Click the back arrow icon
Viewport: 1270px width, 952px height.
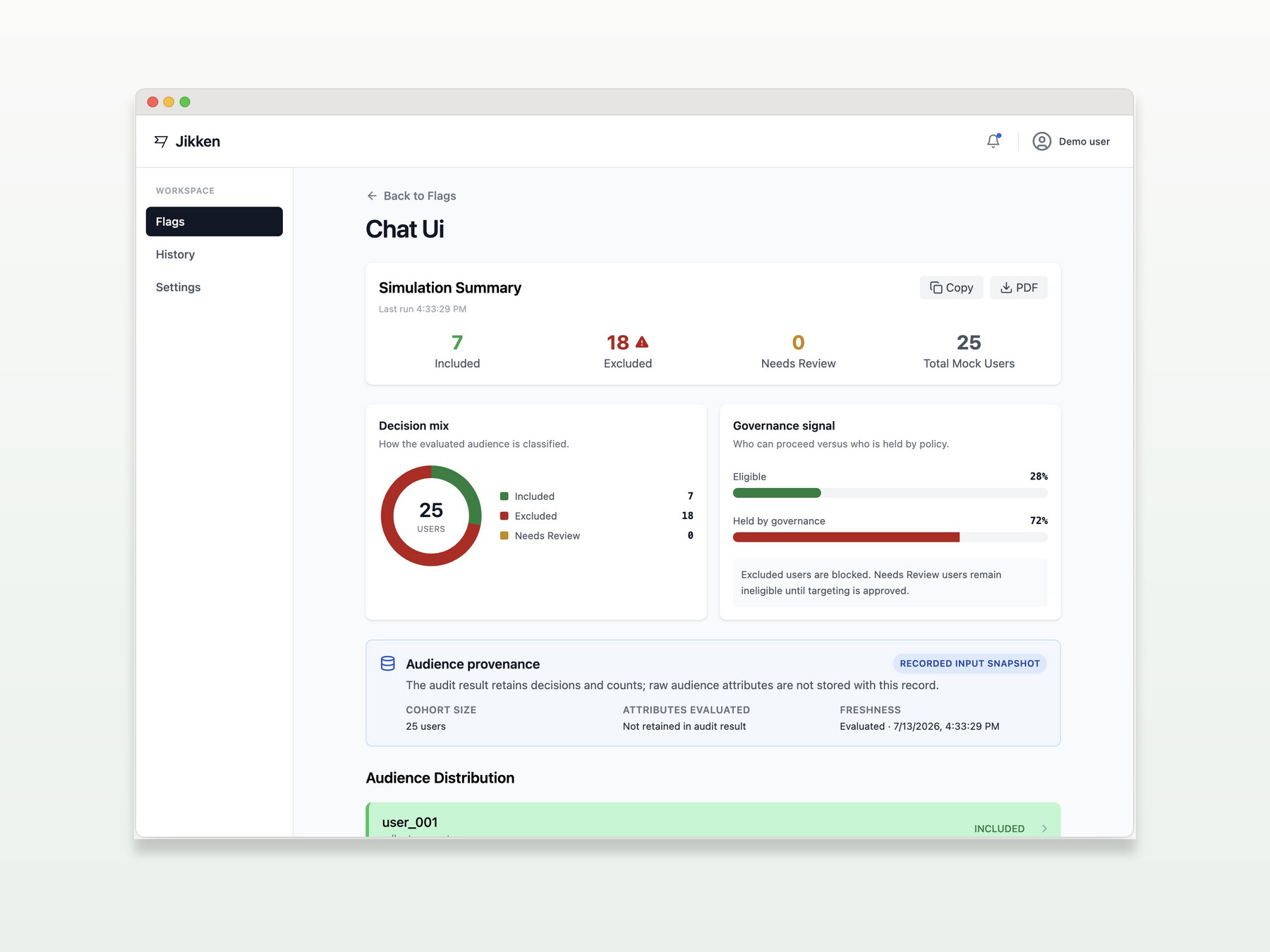click(372, 195)
